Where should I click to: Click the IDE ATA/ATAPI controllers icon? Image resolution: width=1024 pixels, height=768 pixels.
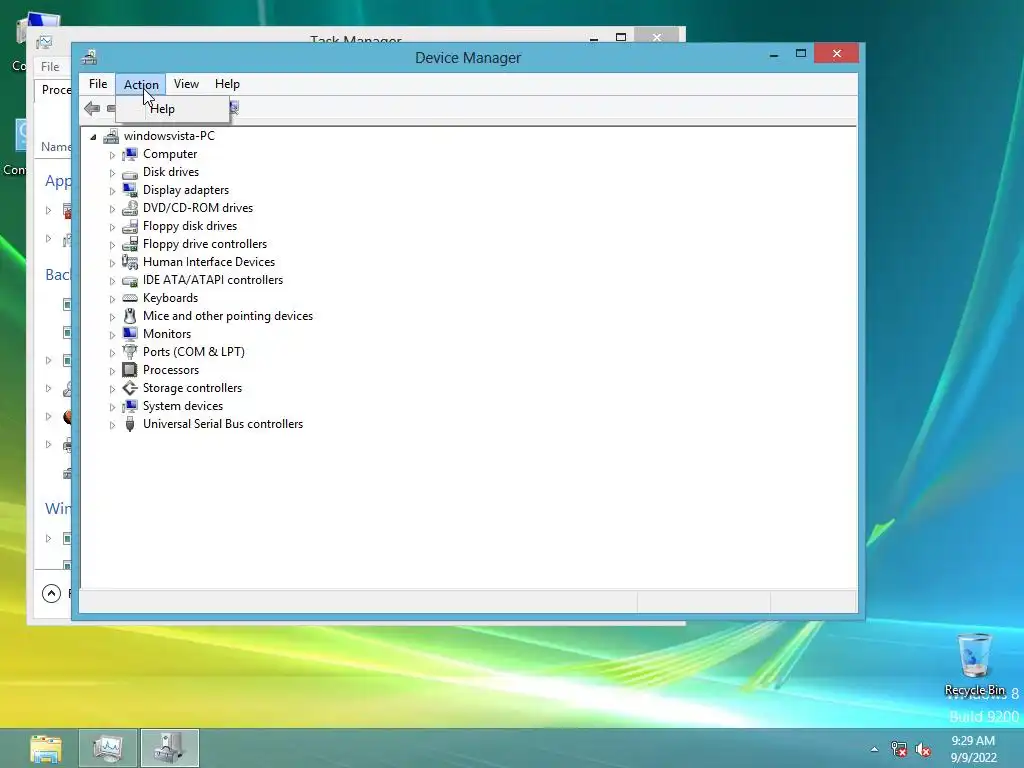130,280
